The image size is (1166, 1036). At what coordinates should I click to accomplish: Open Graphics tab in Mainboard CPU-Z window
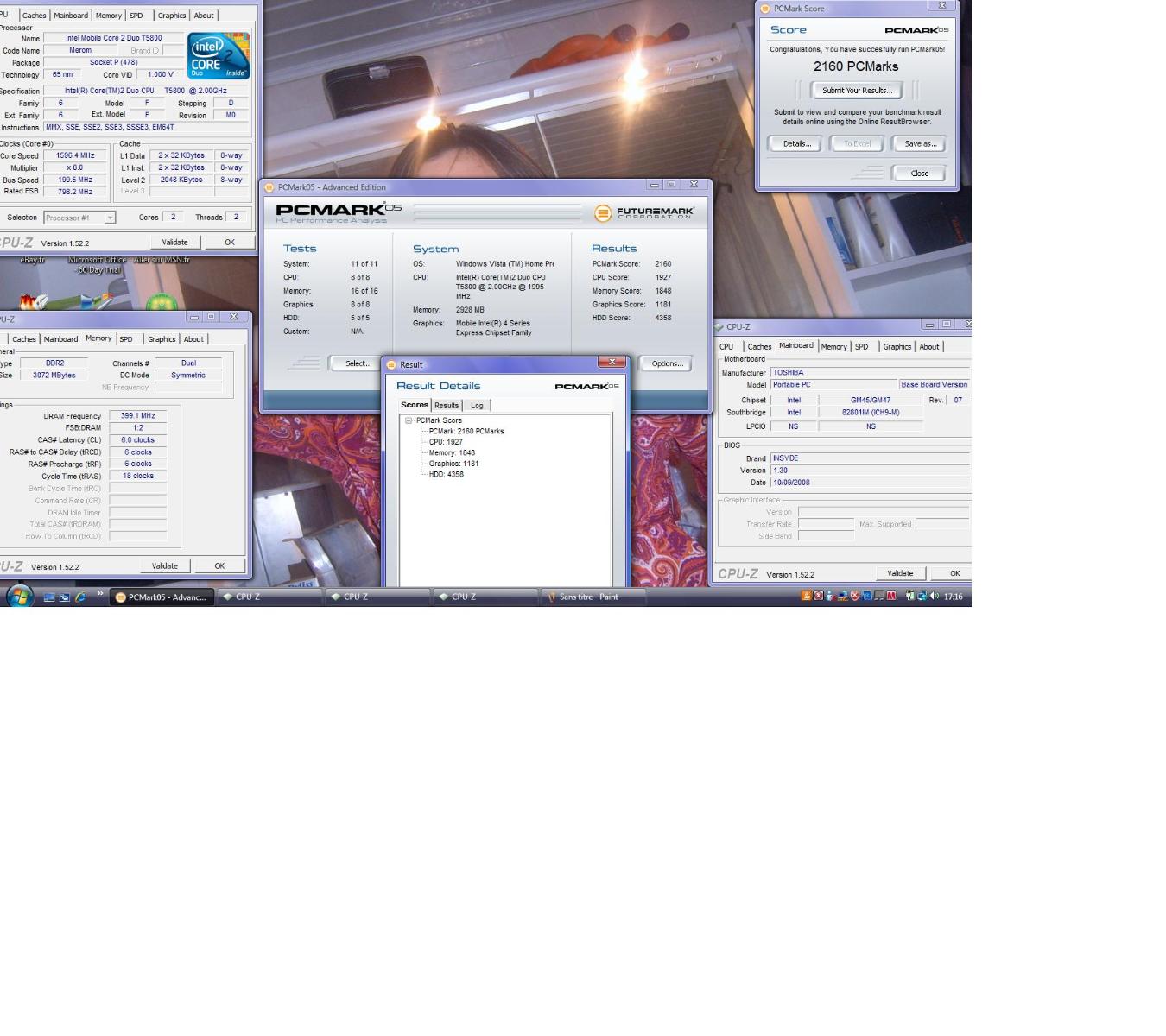tap(897, 347)
